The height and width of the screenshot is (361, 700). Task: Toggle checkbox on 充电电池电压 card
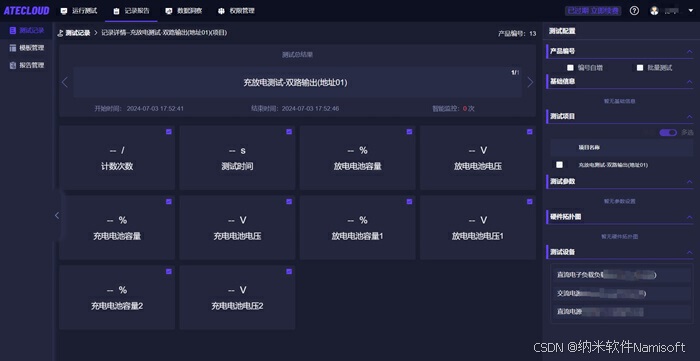tap(289, 202)
